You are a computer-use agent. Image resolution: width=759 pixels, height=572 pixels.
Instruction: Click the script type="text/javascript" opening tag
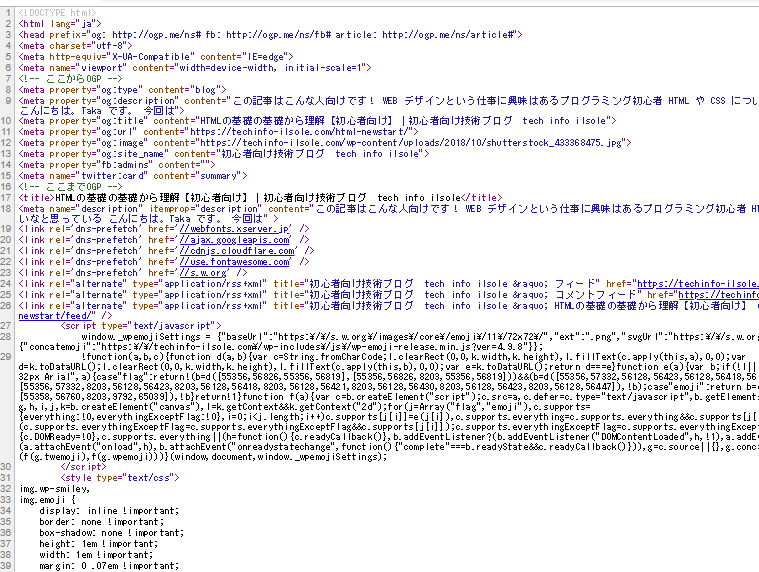[x=141, y=326]
